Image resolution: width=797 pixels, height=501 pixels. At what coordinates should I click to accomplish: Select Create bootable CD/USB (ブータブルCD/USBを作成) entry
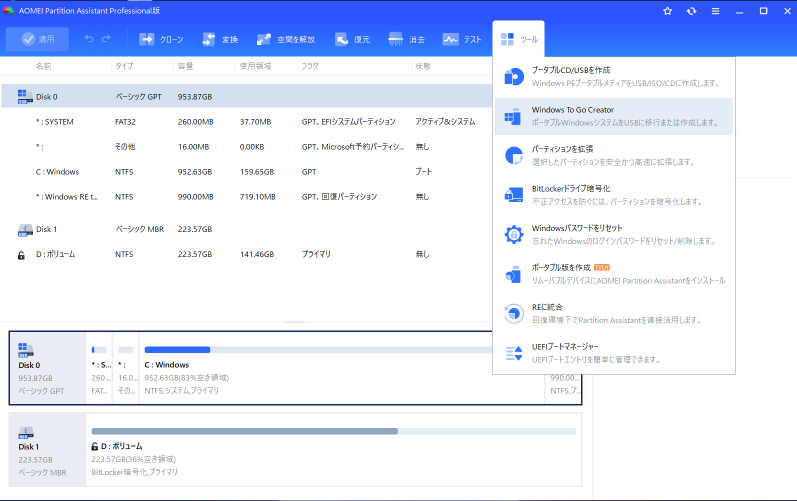(614, 77)
